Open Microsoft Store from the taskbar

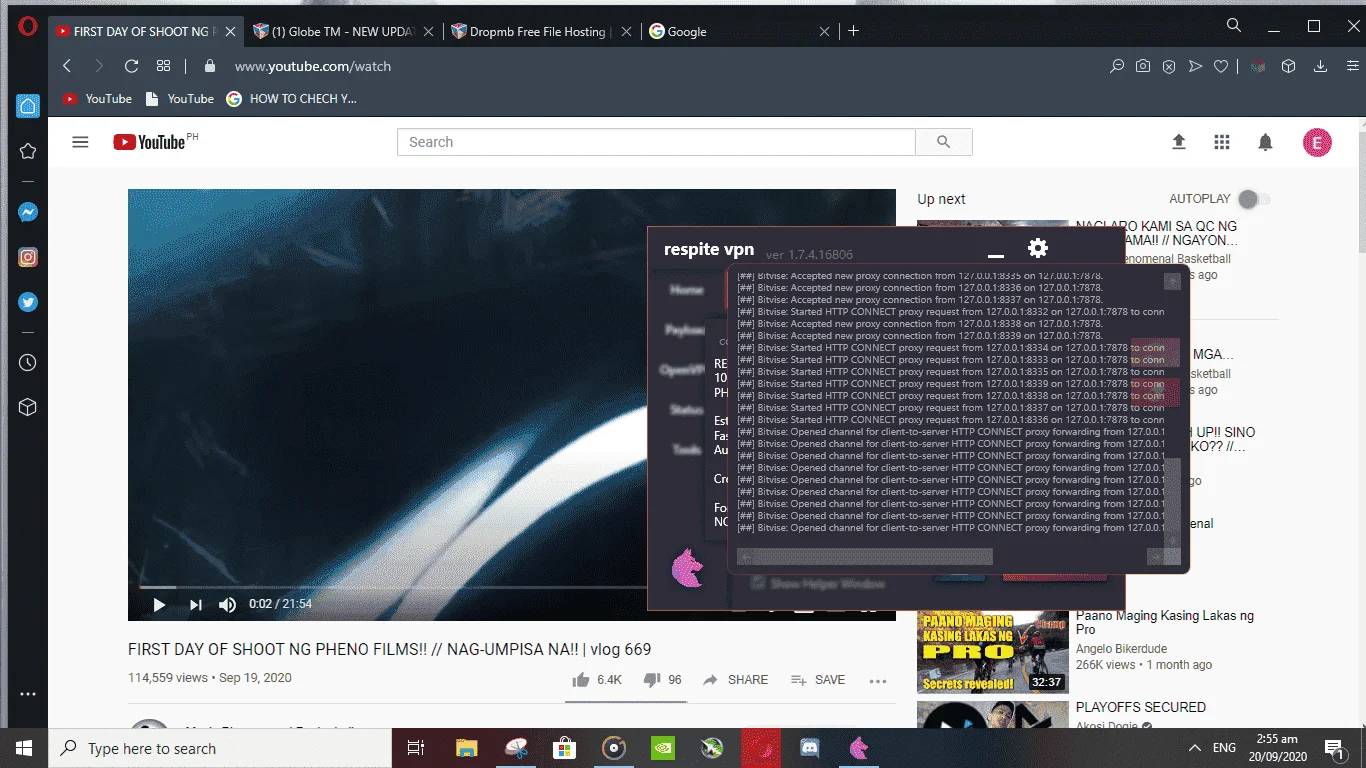pyautogui.click(x=565, y=748)
